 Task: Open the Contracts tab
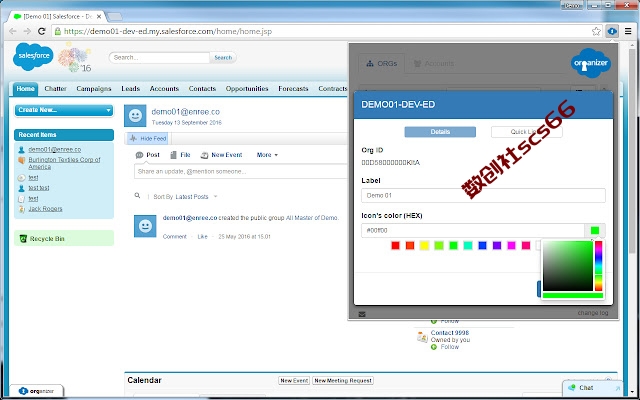tap(333, 89)
